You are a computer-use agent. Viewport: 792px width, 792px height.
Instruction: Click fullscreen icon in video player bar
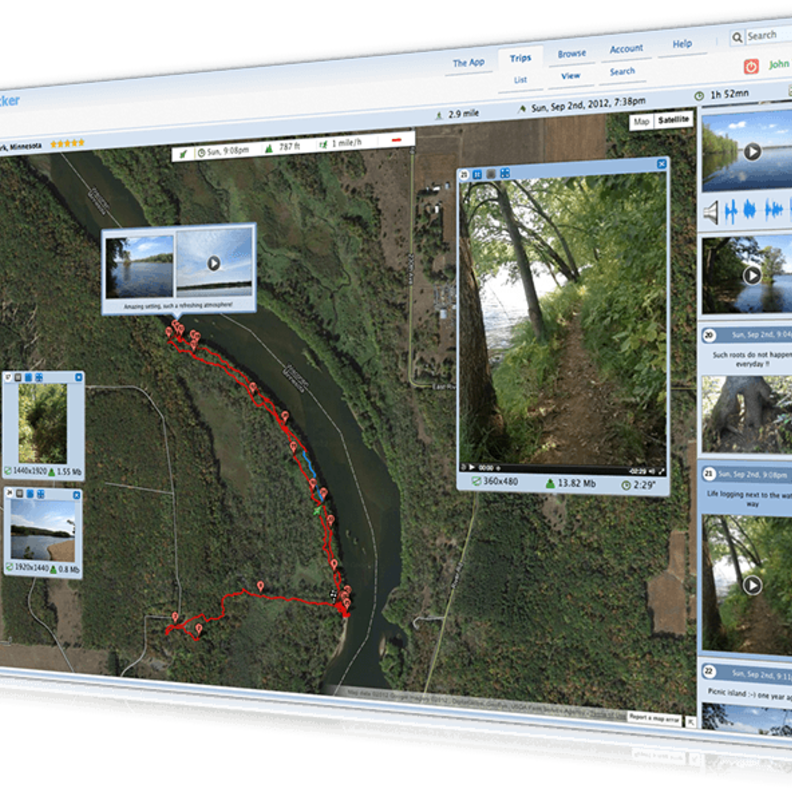(x=661, y=469)
